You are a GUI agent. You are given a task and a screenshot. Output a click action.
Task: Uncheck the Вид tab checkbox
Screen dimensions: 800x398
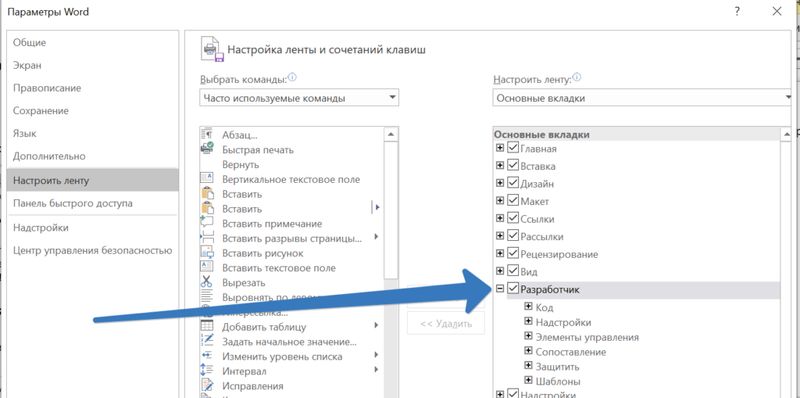pyautogui.click(x=513, y=271)
